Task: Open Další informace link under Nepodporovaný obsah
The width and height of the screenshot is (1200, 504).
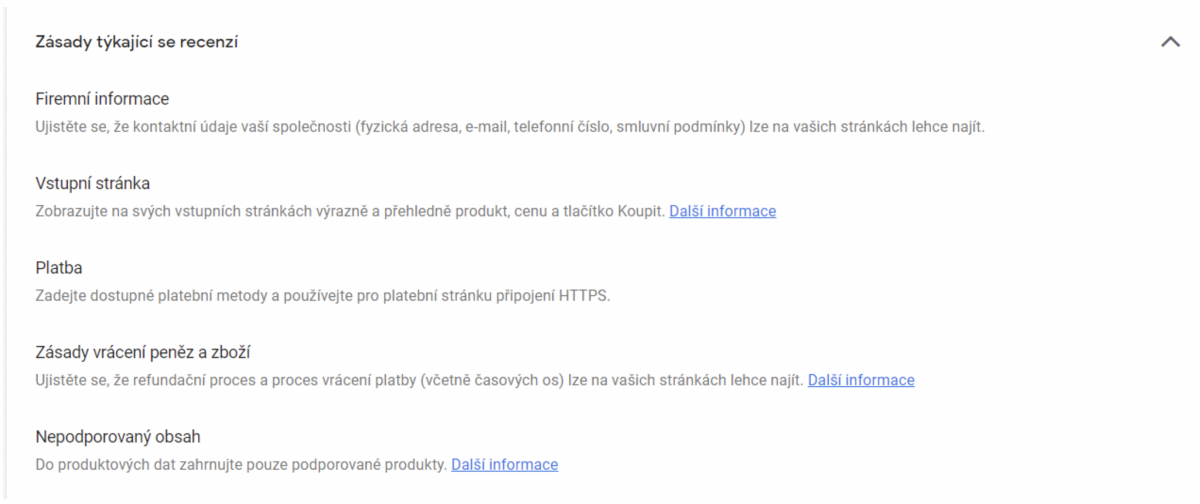Action: point(504,464)
